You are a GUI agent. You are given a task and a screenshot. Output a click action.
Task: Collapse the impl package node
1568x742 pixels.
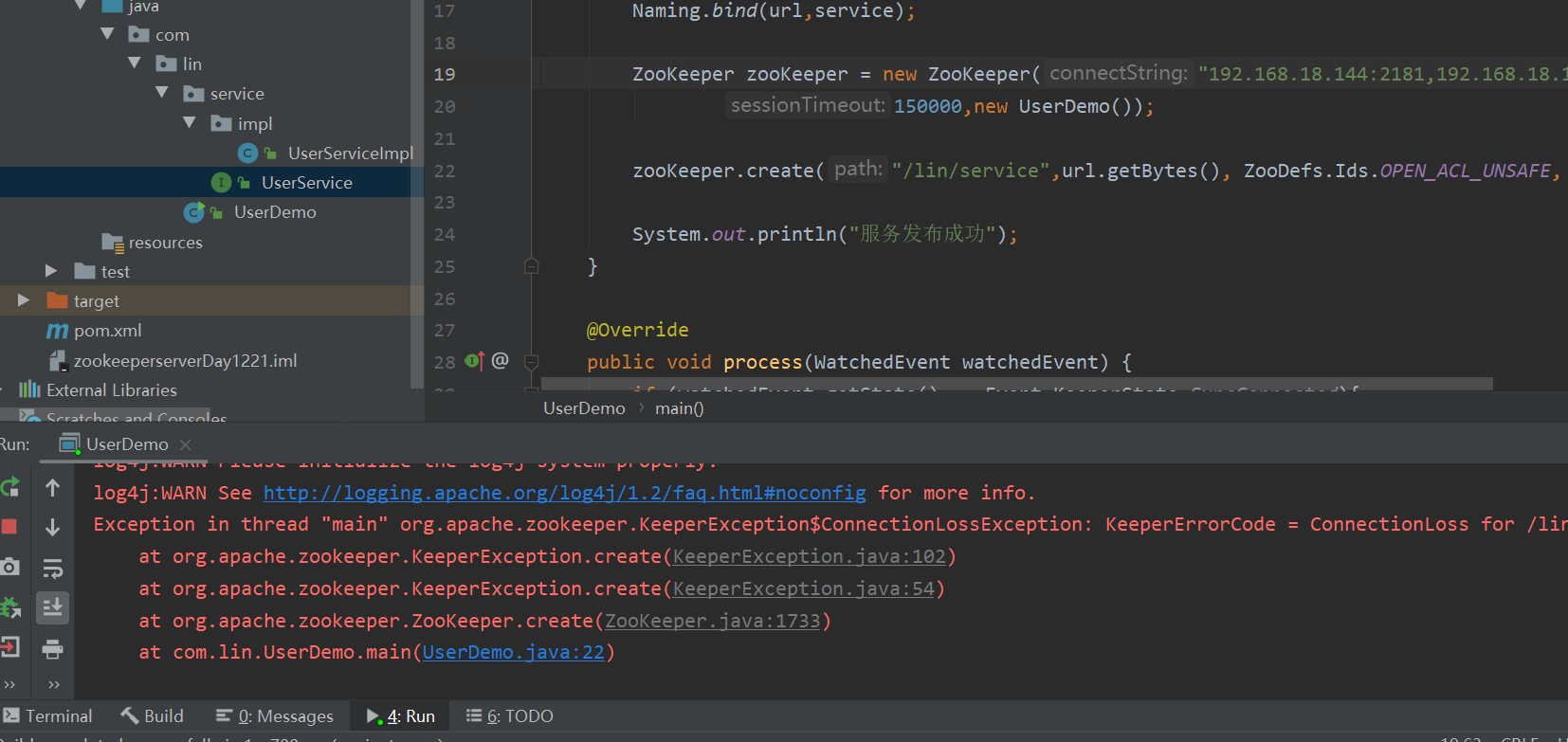pyautogui.click(x=190, y=123)
